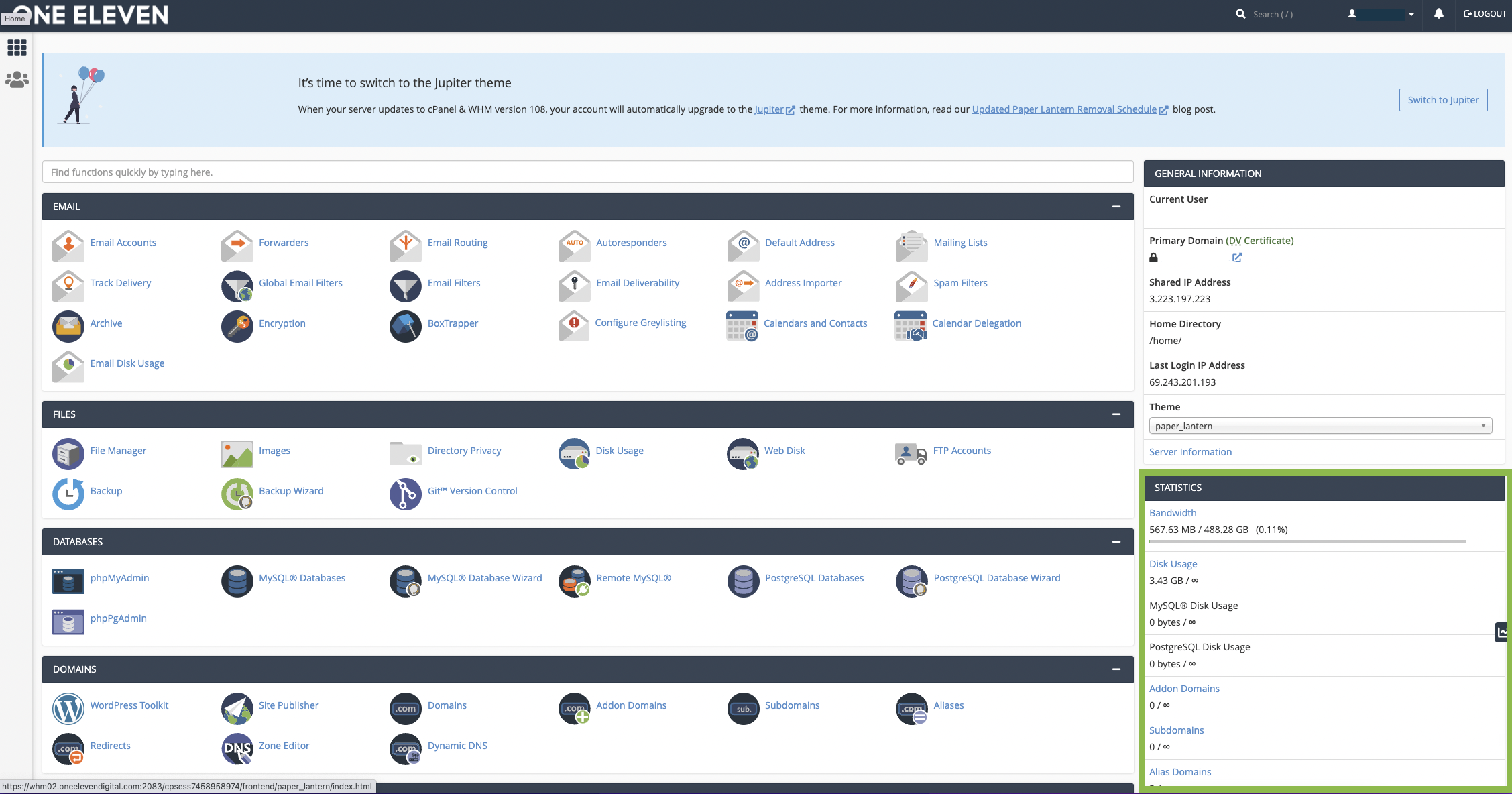1512x794 pixels.
Task: Collapse the FILES section
Action: 1116,414
